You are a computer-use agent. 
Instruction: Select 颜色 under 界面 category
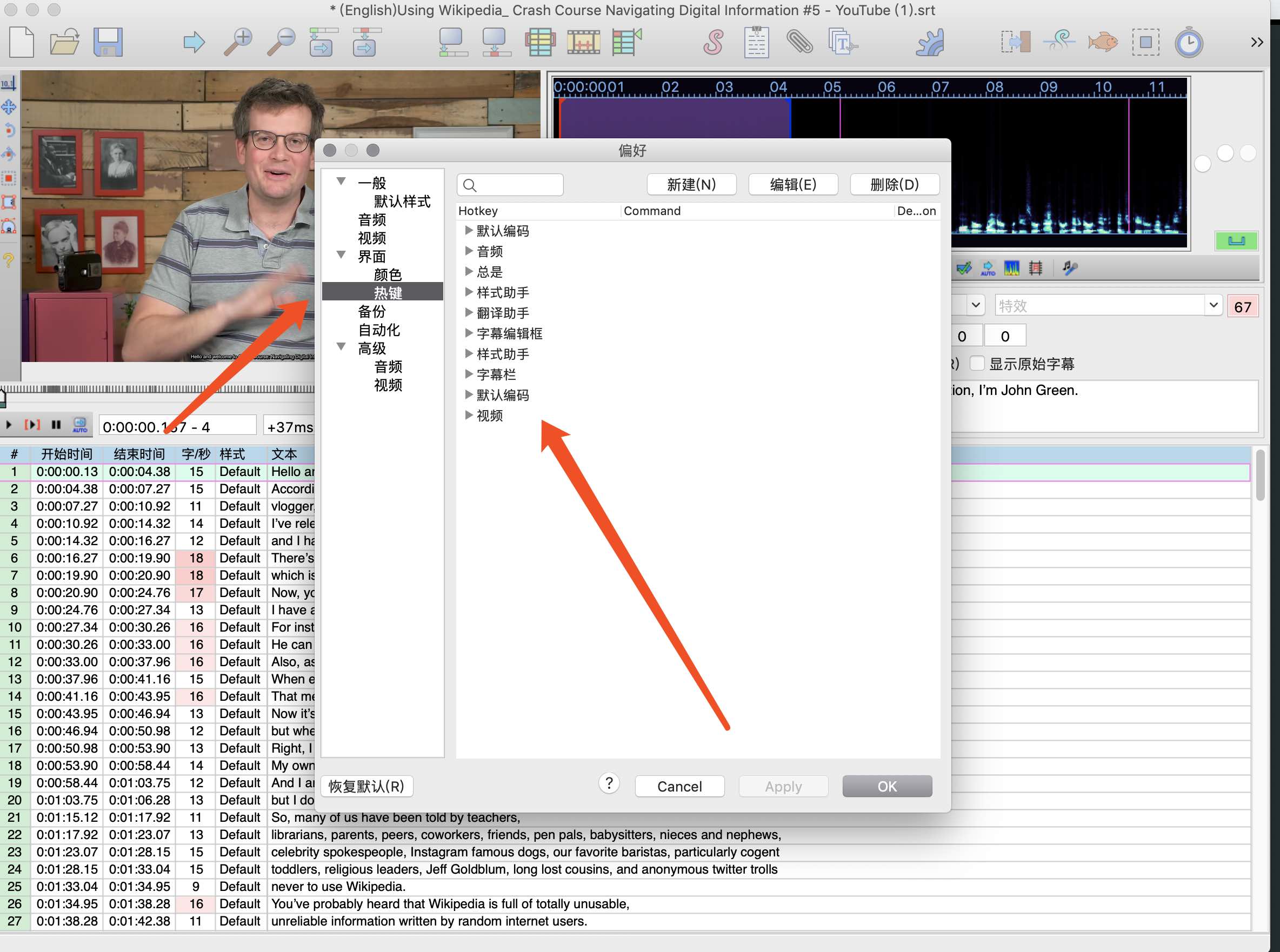coord(388,275)
